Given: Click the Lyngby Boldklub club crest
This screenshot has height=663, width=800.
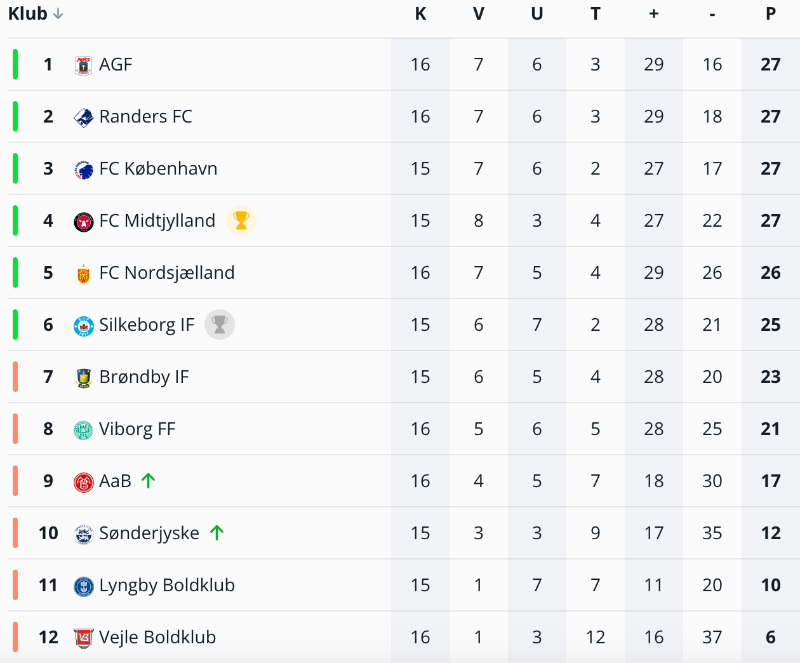Looking at the screenshot, I should coord(84,586).
